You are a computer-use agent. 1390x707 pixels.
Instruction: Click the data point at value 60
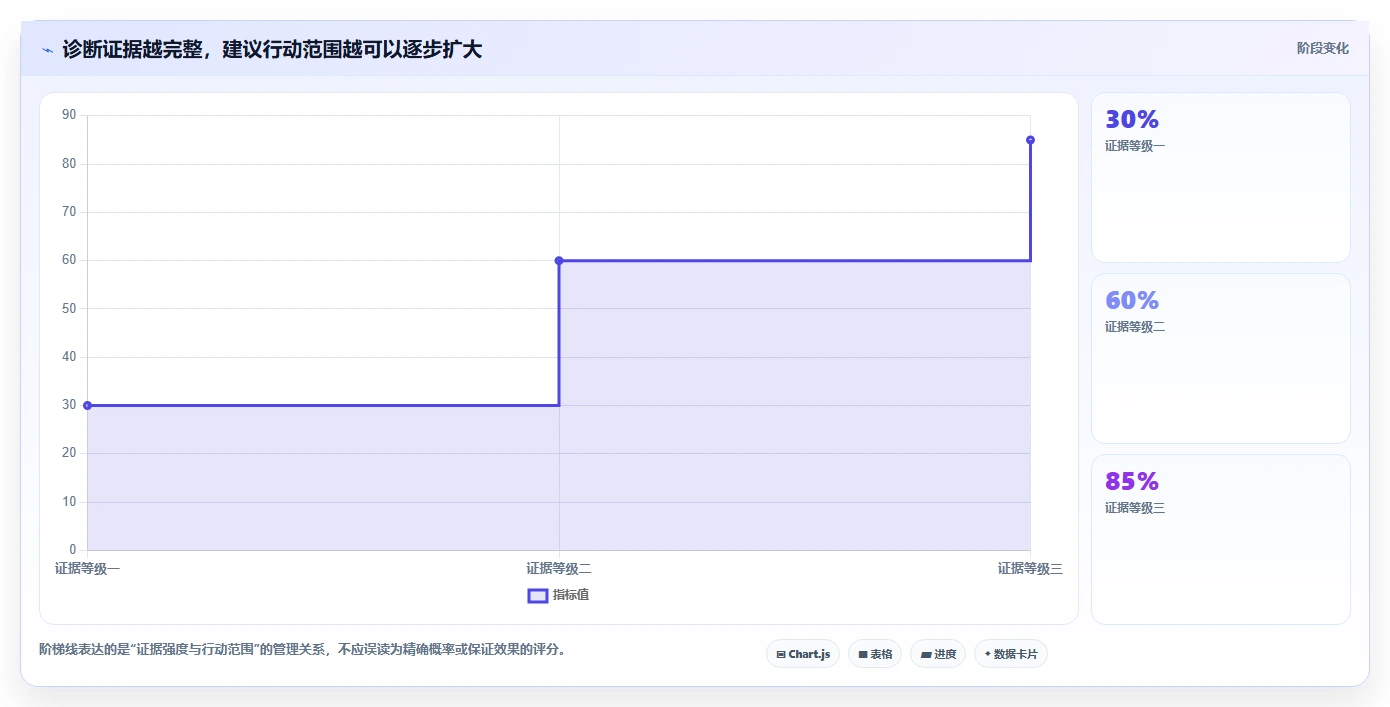(559, 260)
